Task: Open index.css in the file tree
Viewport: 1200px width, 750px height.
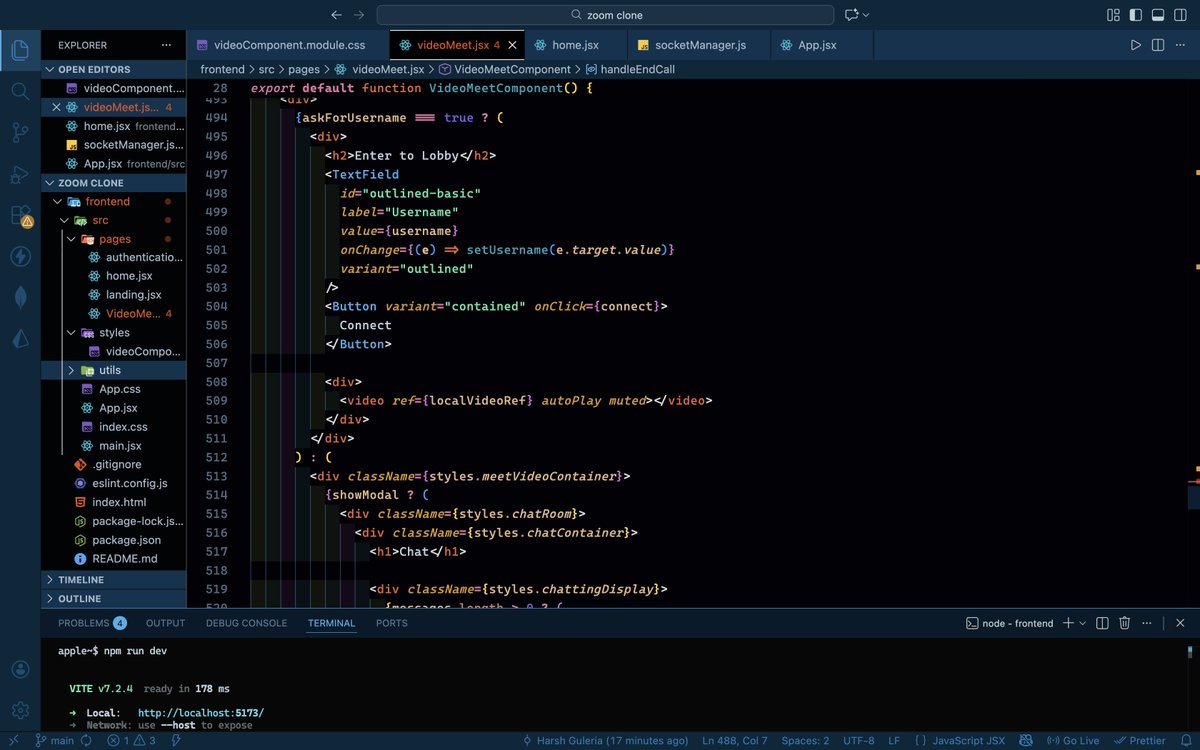Action: (113, 427)
